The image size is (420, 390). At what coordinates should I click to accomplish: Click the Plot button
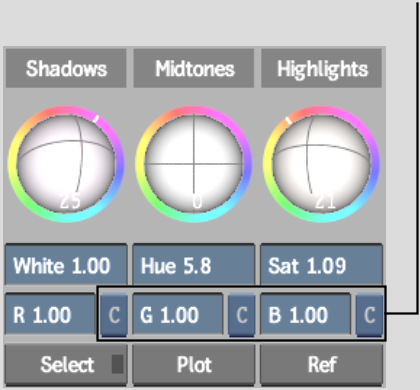194,365
